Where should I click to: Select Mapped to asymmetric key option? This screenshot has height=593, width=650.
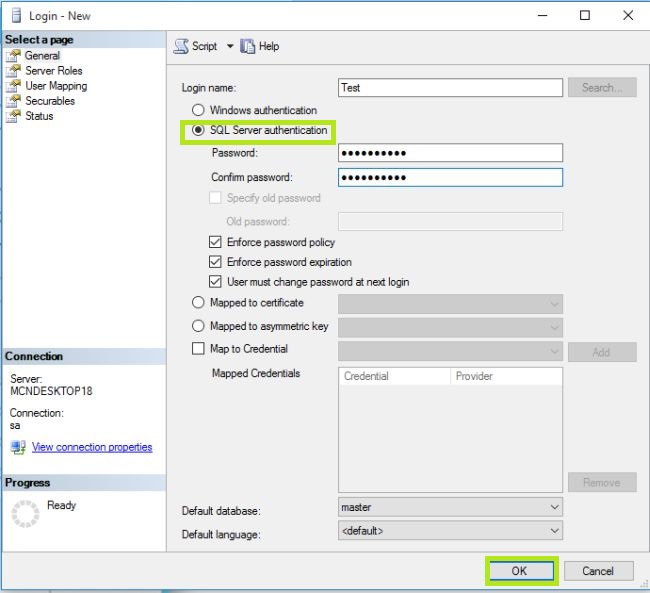click(x=198, y=326)
